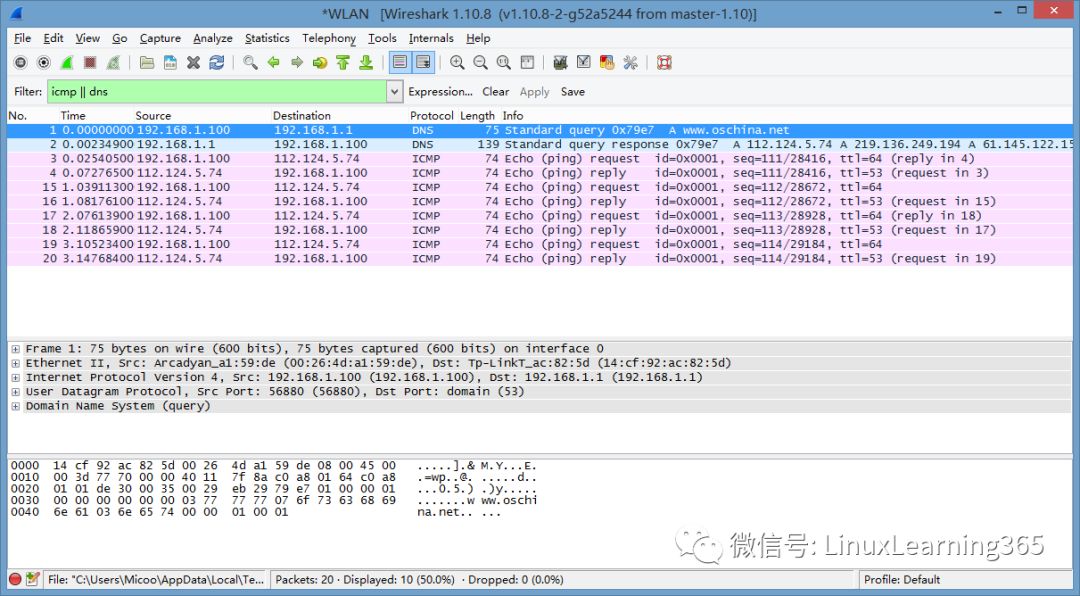The image size is (1080, 596).
Task: Go to specific packet number icon
Action: point(320,63)
